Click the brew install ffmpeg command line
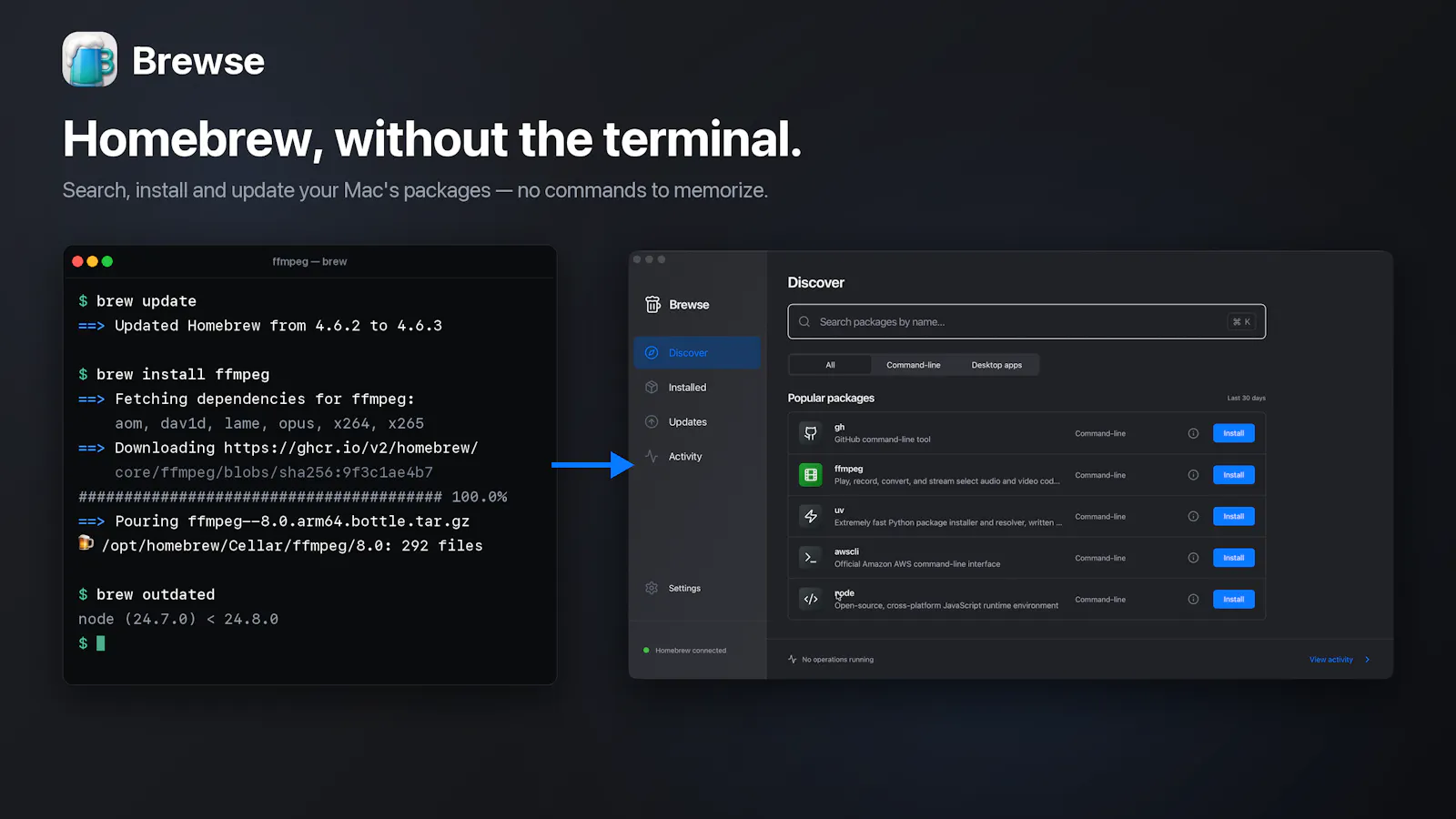Image resolution: width=1456 pixels, height=819 pixels. click(x=183, y=374)
